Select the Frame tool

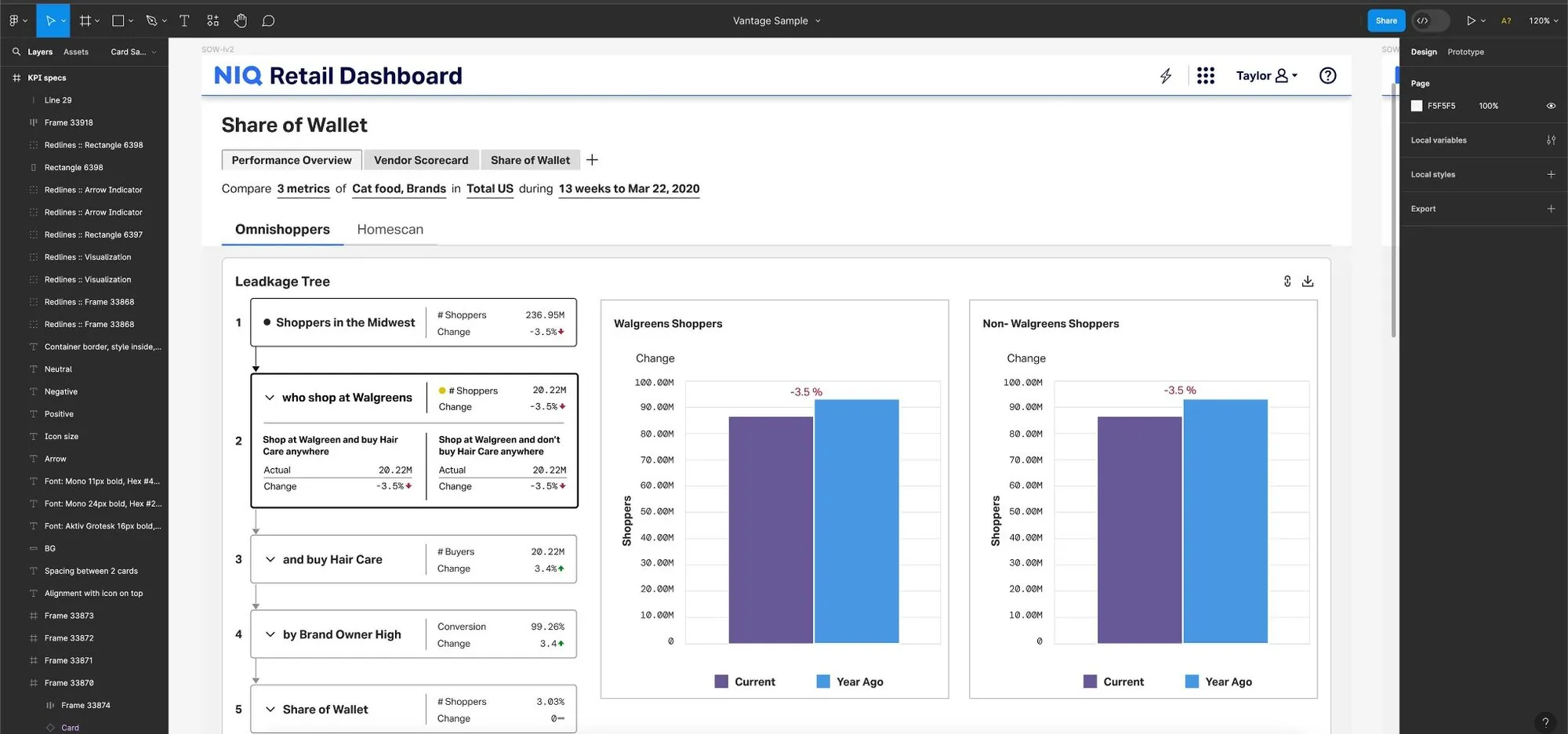[x=85, y=20]
